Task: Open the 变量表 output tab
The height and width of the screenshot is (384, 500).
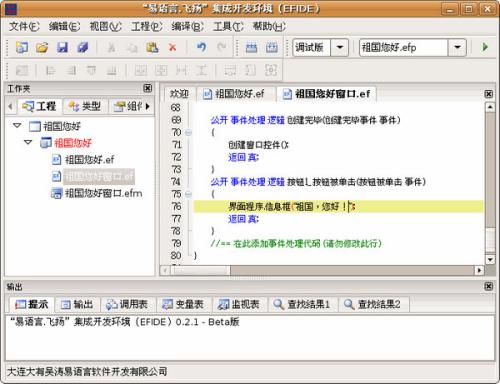Action: (183, 304)
